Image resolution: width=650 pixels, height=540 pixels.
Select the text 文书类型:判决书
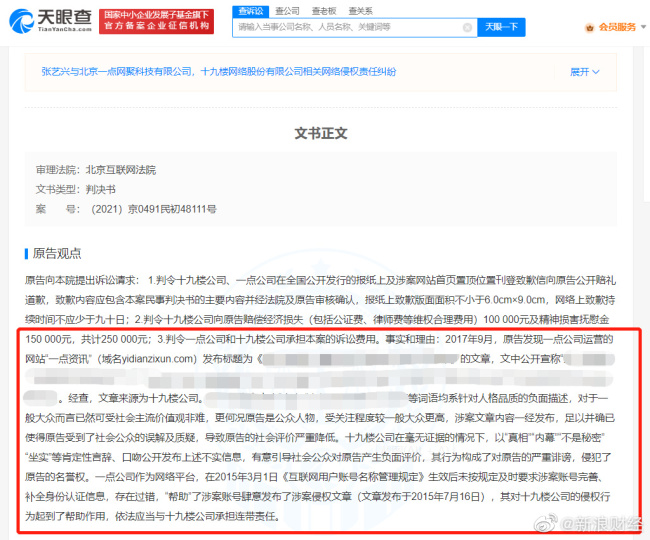click(x=75, y=189)
